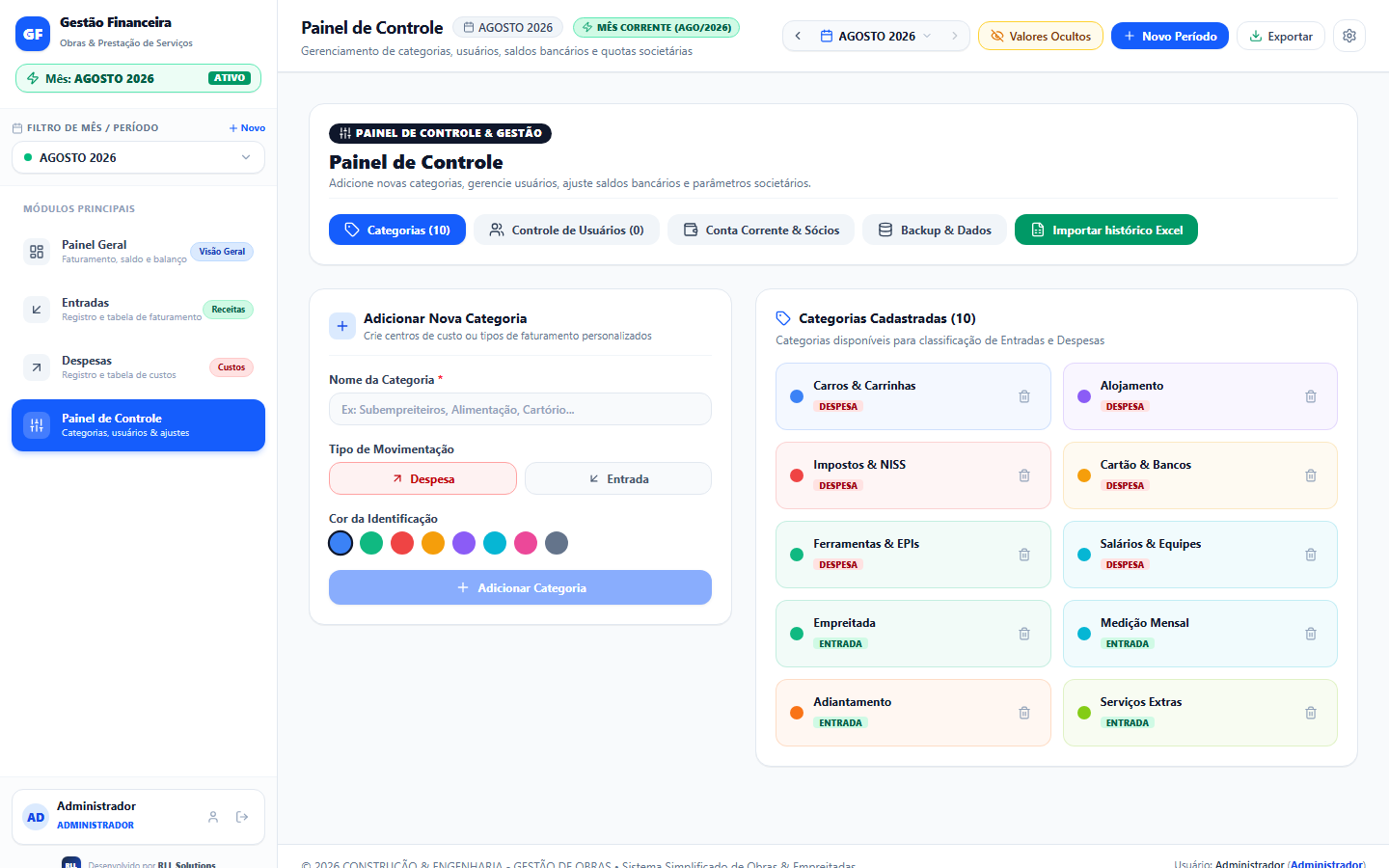Screen dimensions: 1389x868
Task: Toggle Valores Ocultos visibility
Action: (x=1041, y=36)
